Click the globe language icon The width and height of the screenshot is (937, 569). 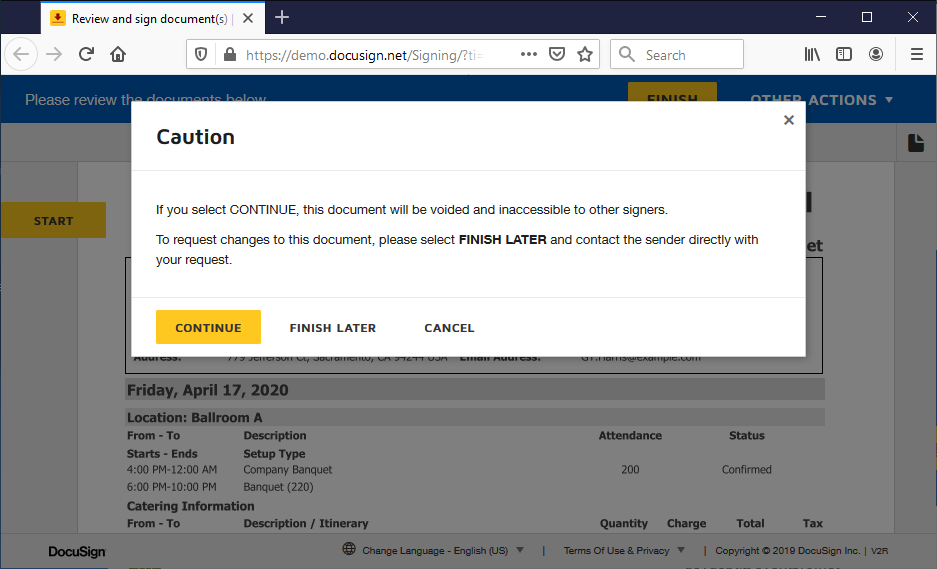[x=349, y=549]
